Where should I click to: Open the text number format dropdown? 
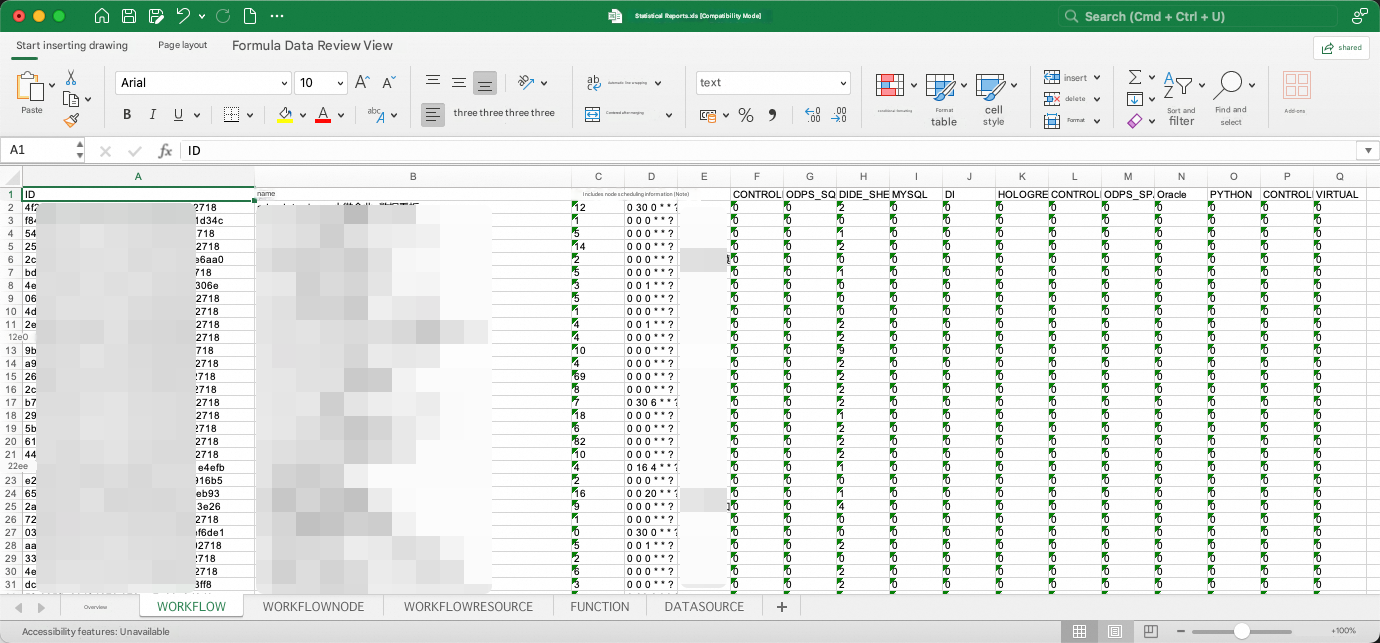tap(773, 83)
